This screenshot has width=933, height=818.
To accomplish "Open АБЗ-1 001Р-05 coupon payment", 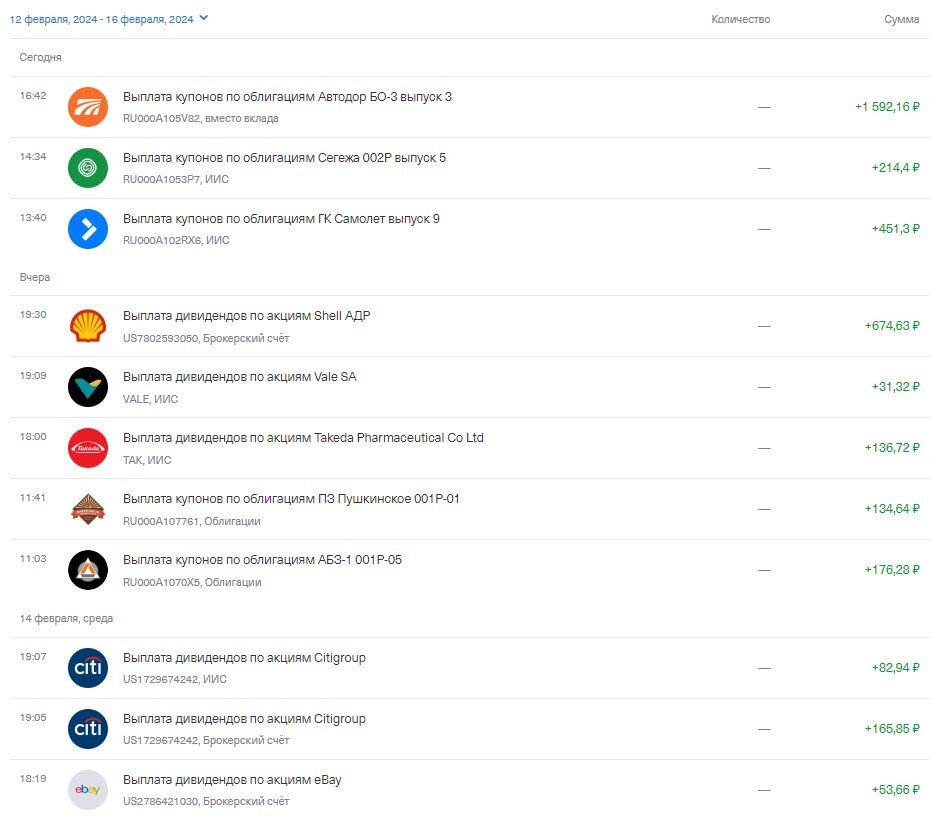I will (470, 570).
